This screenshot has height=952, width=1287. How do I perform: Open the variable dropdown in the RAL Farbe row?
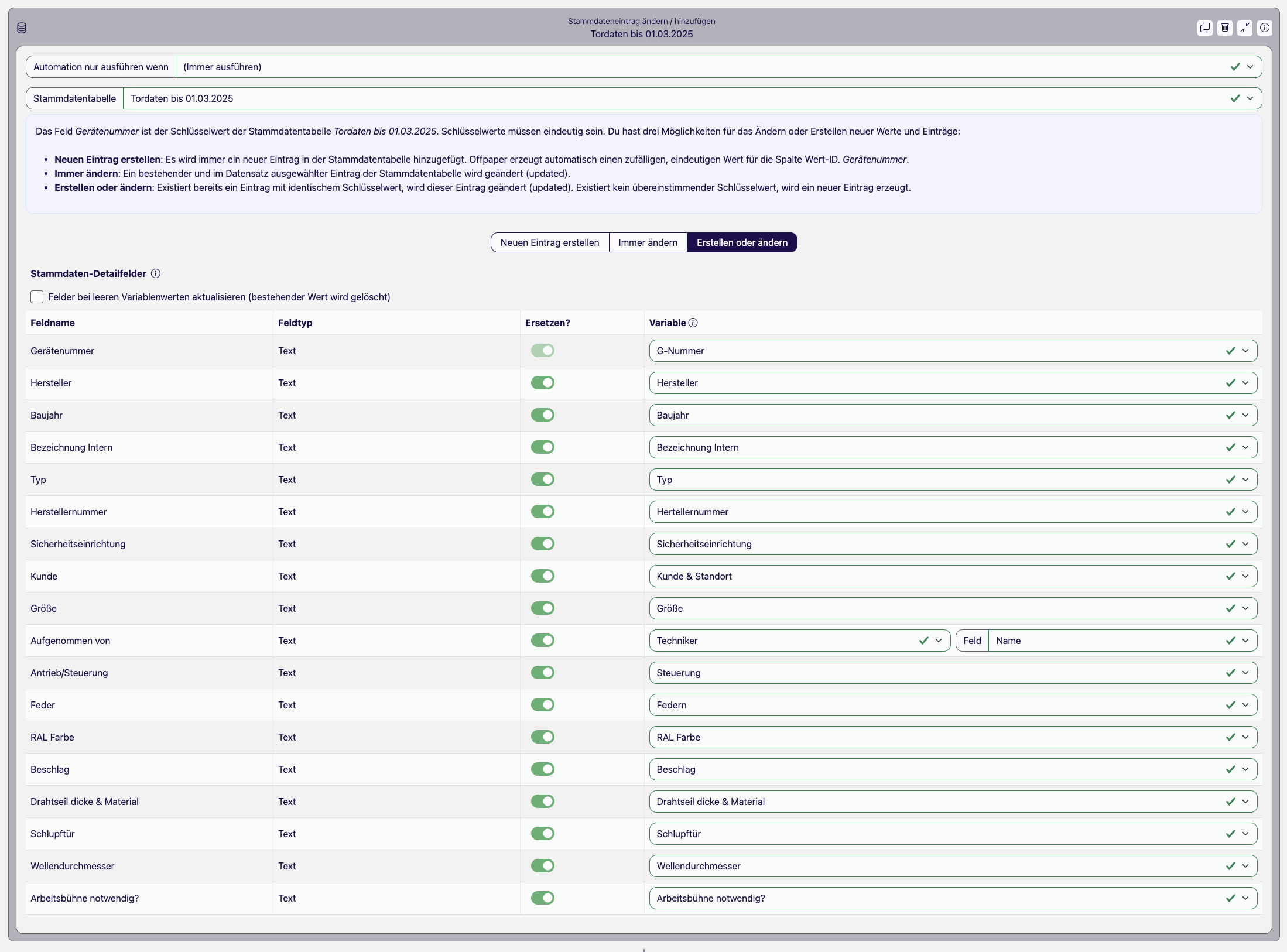point(953,737)
